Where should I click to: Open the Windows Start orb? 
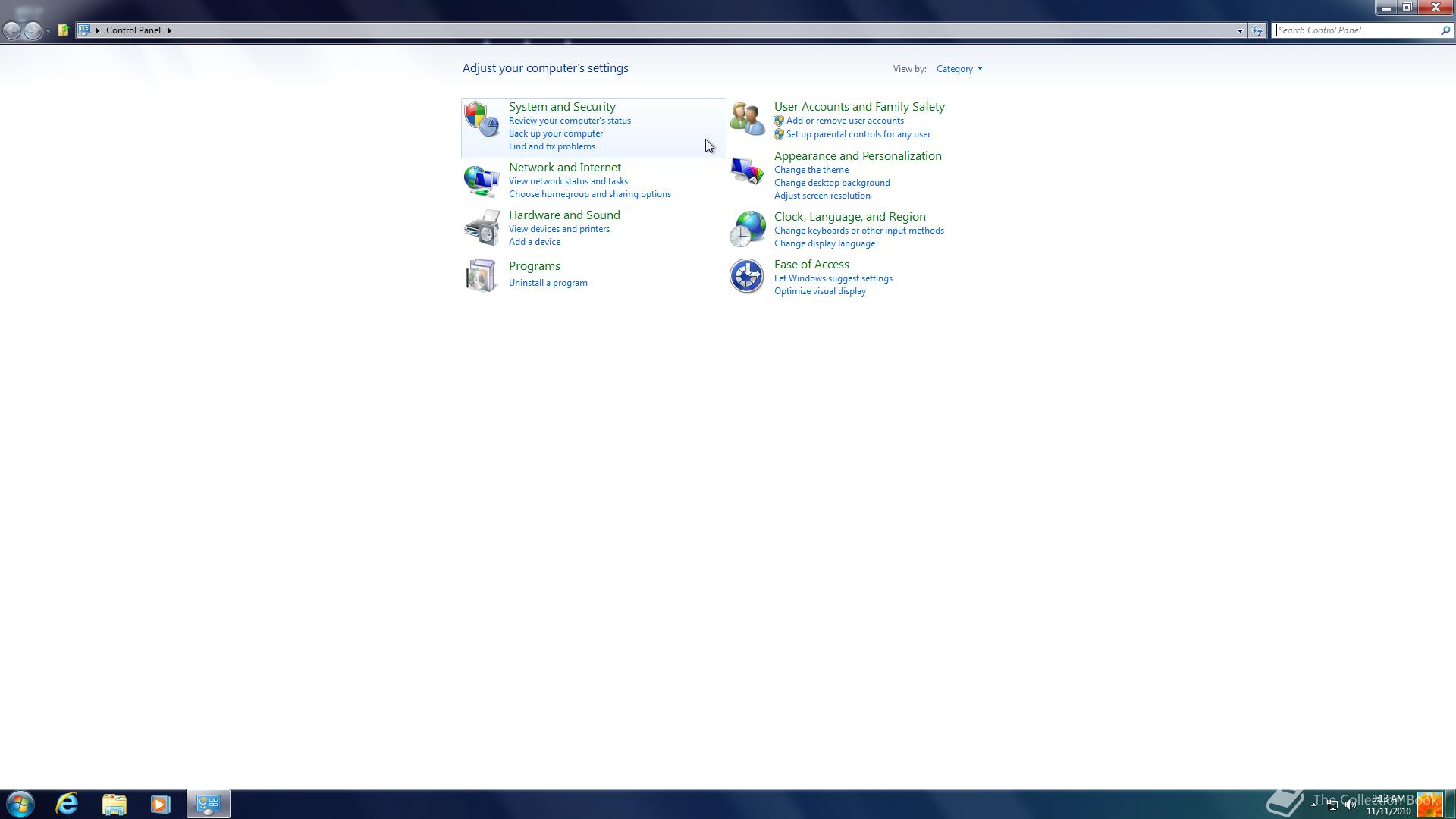pyautogui.click(x=20, y=804)
